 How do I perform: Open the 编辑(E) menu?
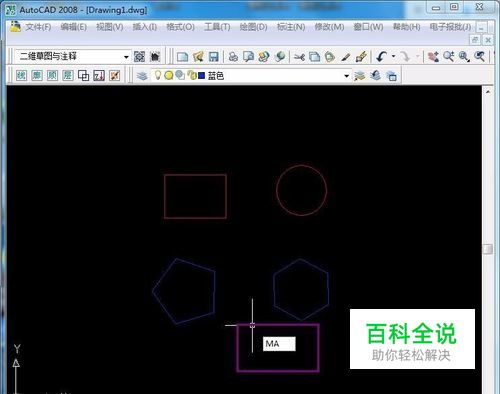(x=74, y=27)
